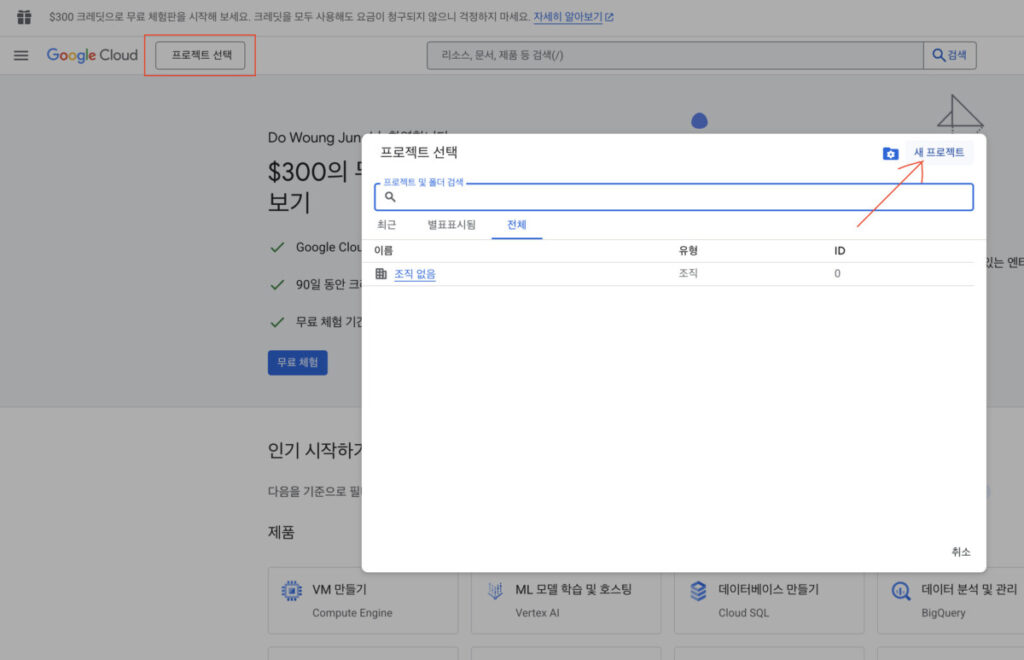The image size is (1024, 660).
Task: Click 취소 to cancel the dialog
Action: pos(961,552)
